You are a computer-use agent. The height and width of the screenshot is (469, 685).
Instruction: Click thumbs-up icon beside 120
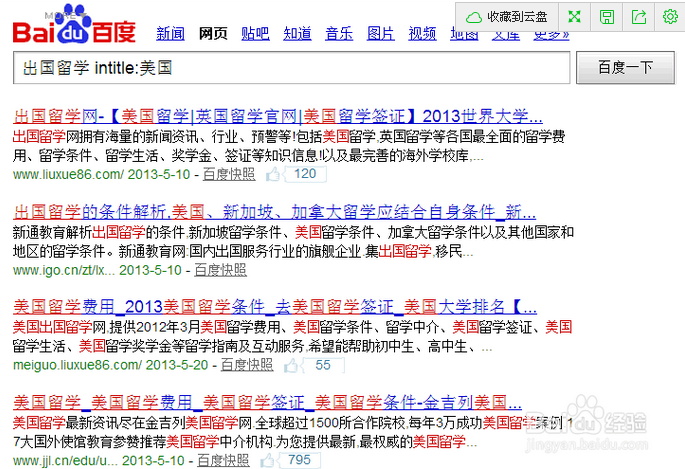coord(273,174)
